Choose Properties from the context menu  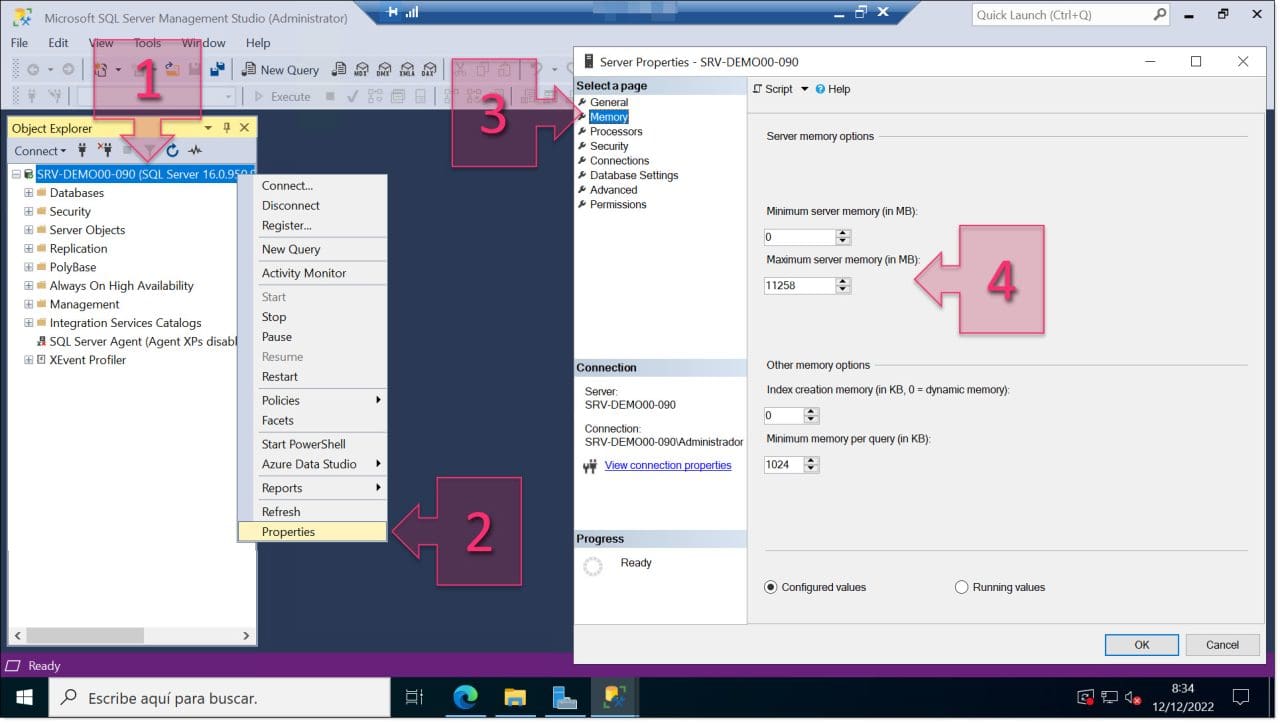[x=312, y=532]
